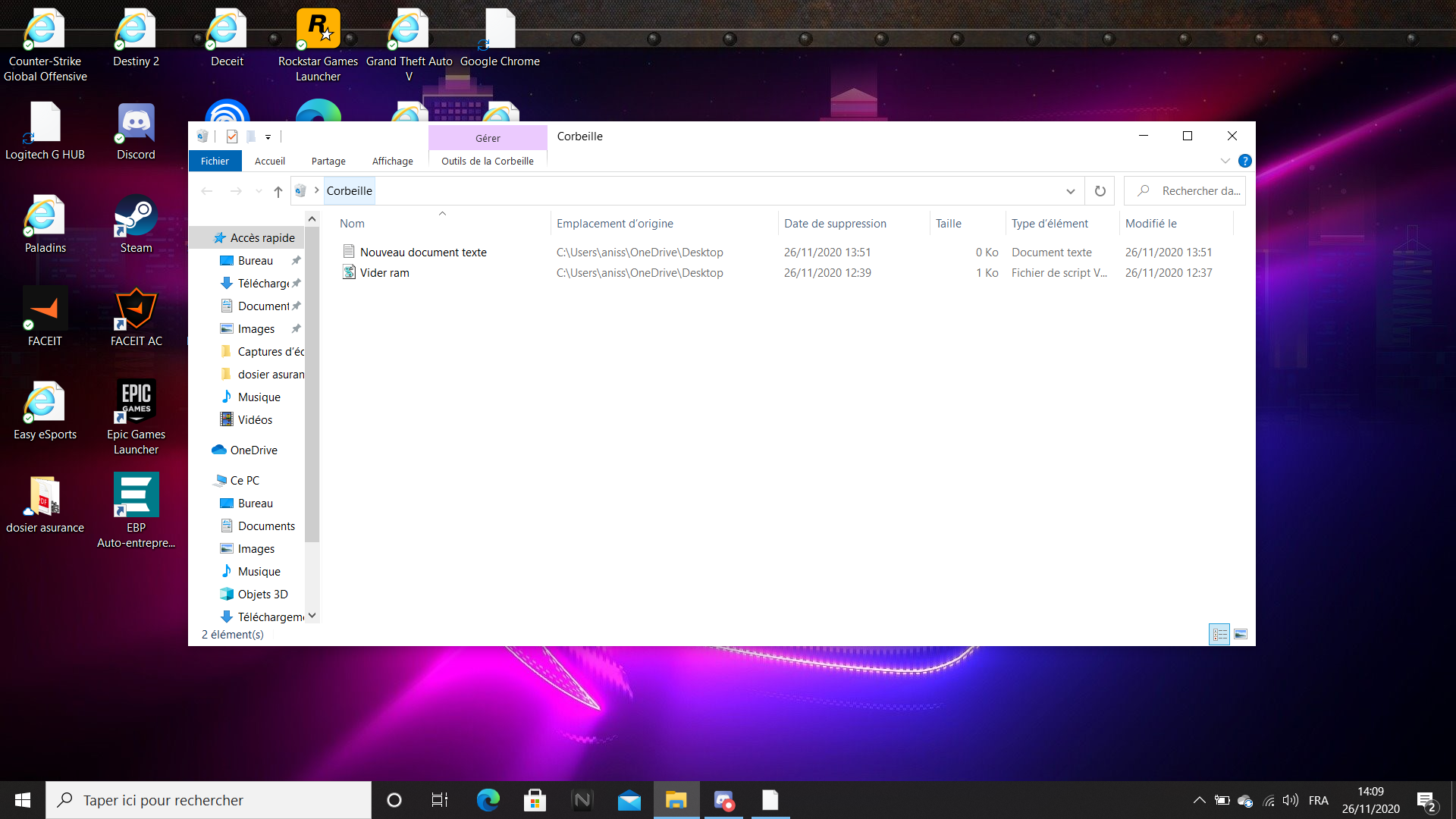Open Grand Theft Auto V shortcut
This screenshot has height=819, width=1456.
409,45
